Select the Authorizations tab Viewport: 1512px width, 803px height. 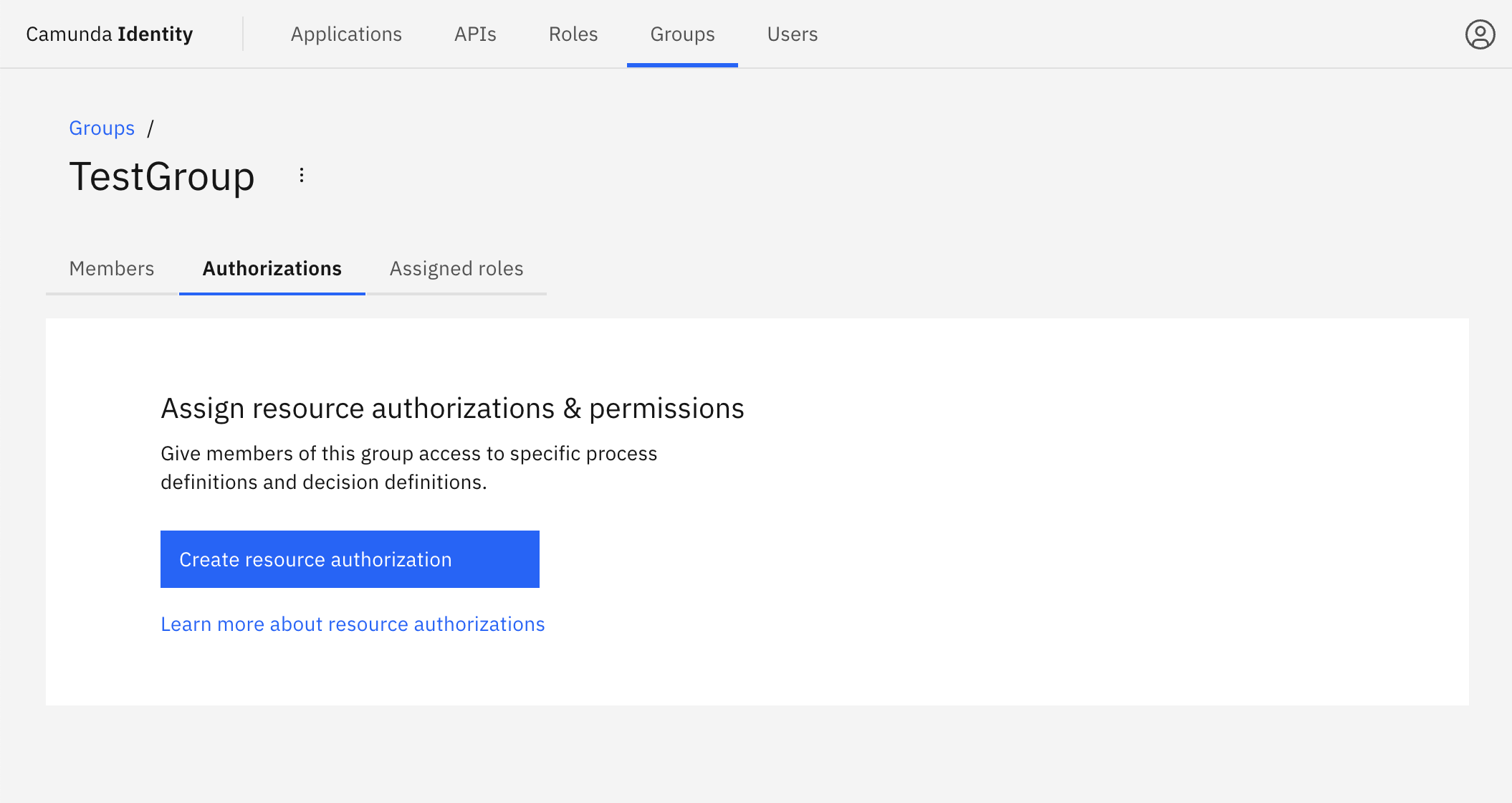click(272, 268)
